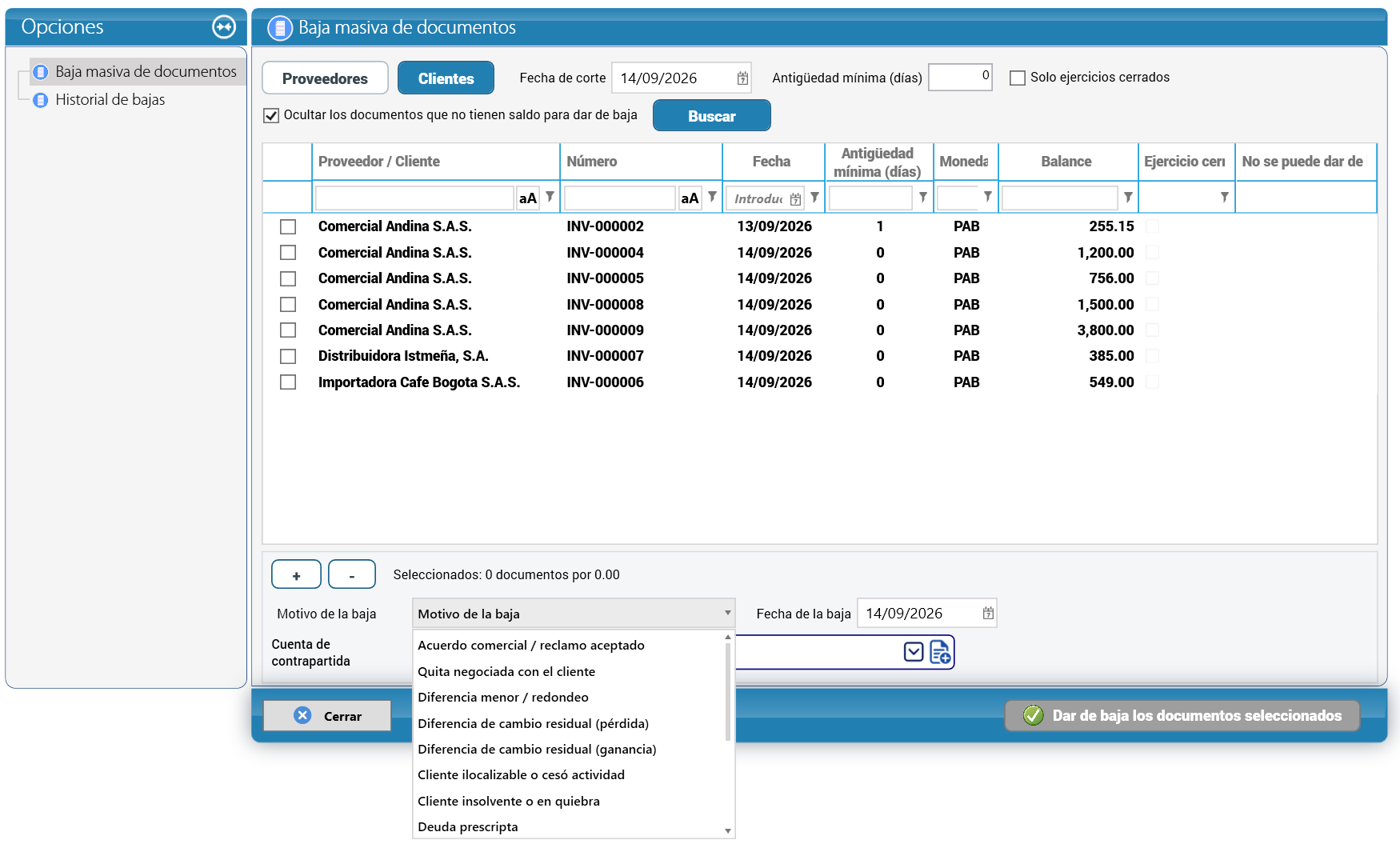Click the new account document icon
The height and width of the screenshot is (848, 1400).
coord(941,652)
